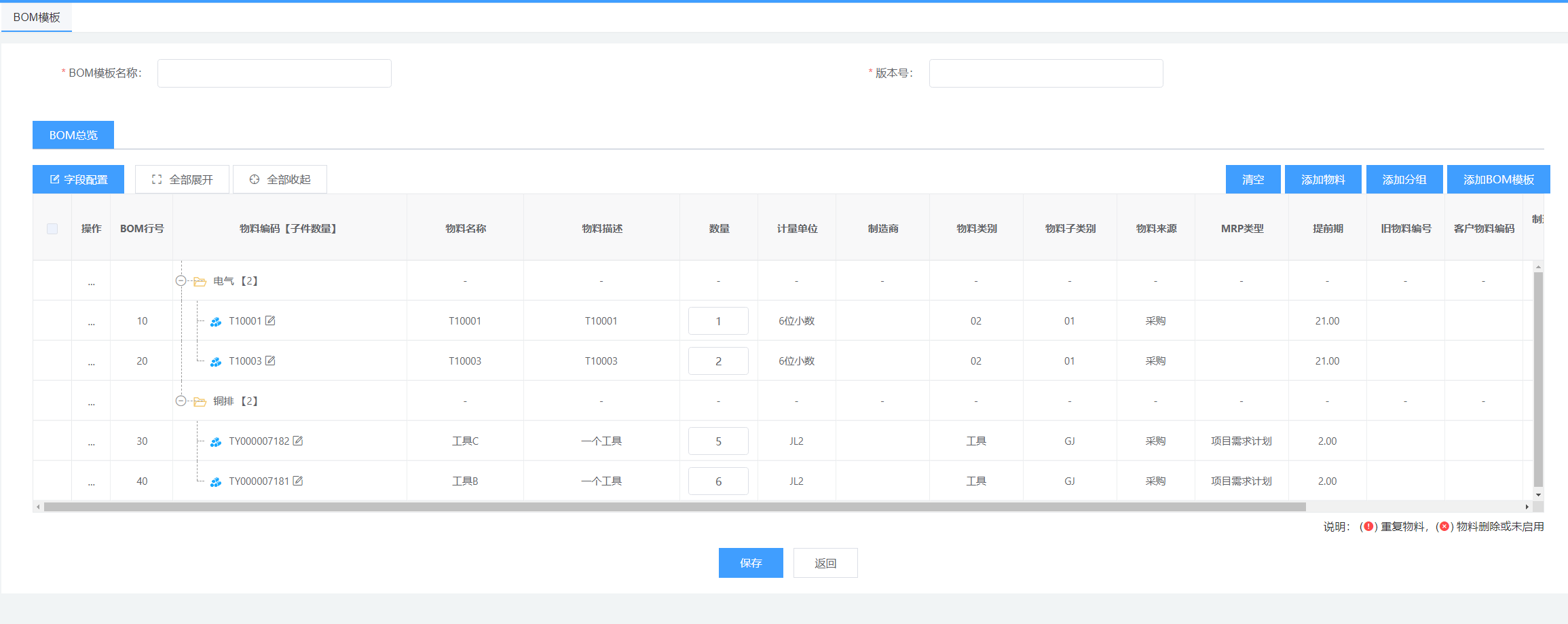
Task: Click 全部展开 to expand all rows
Action: tap(182, 179)
